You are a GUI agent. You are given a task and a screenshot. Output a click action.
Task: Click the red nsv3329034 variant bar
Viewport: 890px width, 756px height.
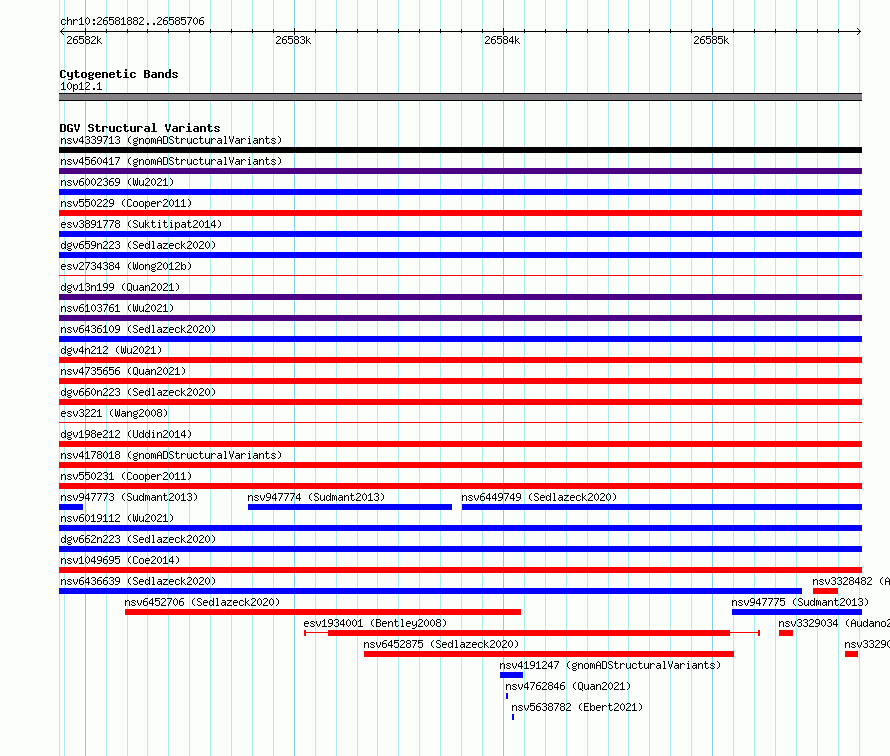(x=786, y=633)
